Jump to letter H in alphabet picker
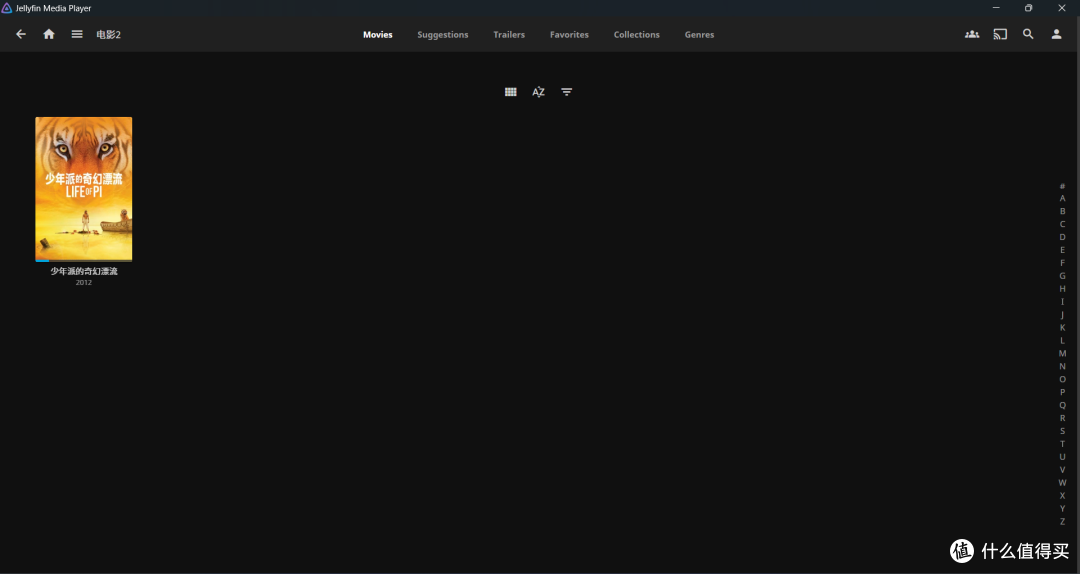1080x574 pixels. 1062,289
